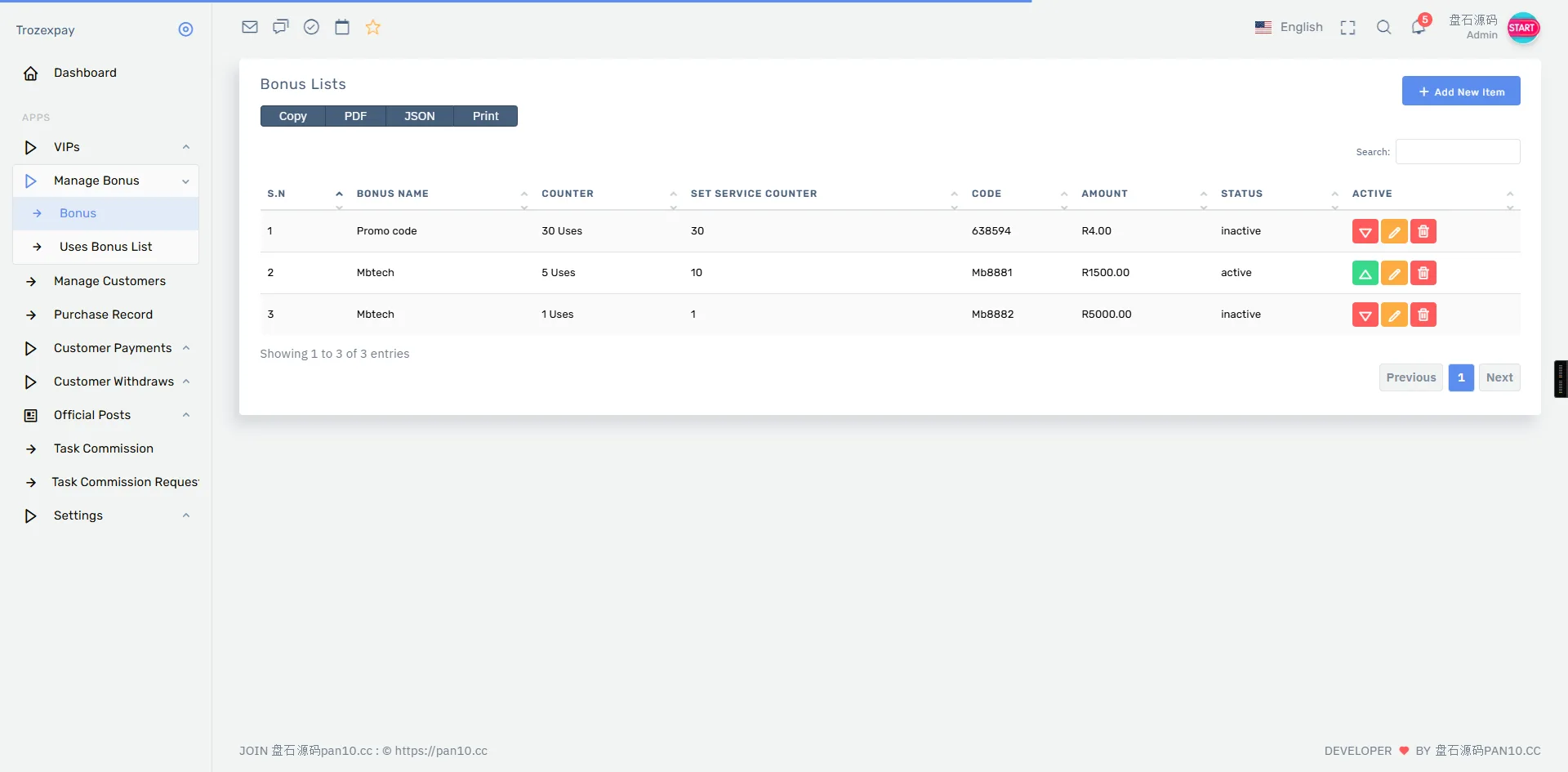Click the Print button

click(485, 116)
